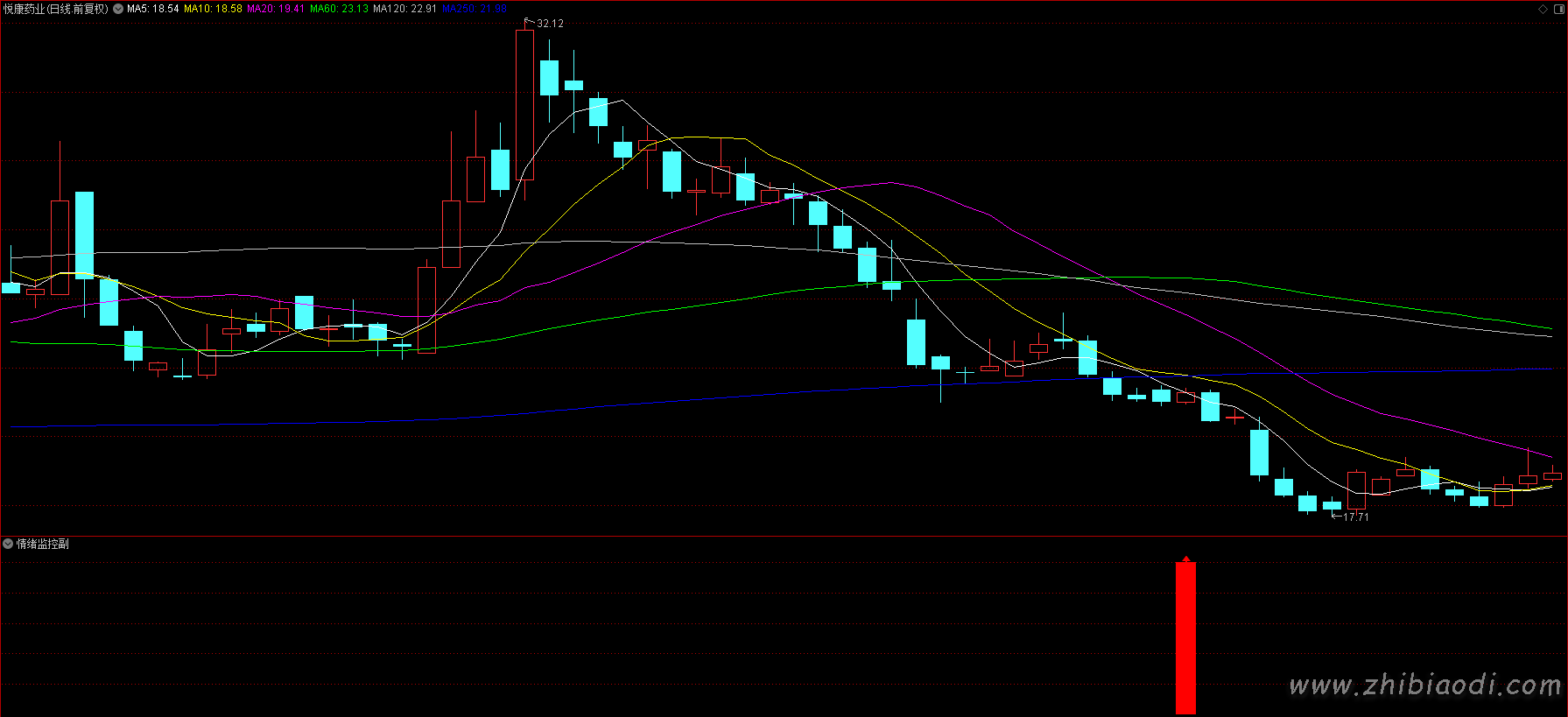
Task: Open the www.zhibiaodi.com watermark link
Action: tap(1424, 685)
